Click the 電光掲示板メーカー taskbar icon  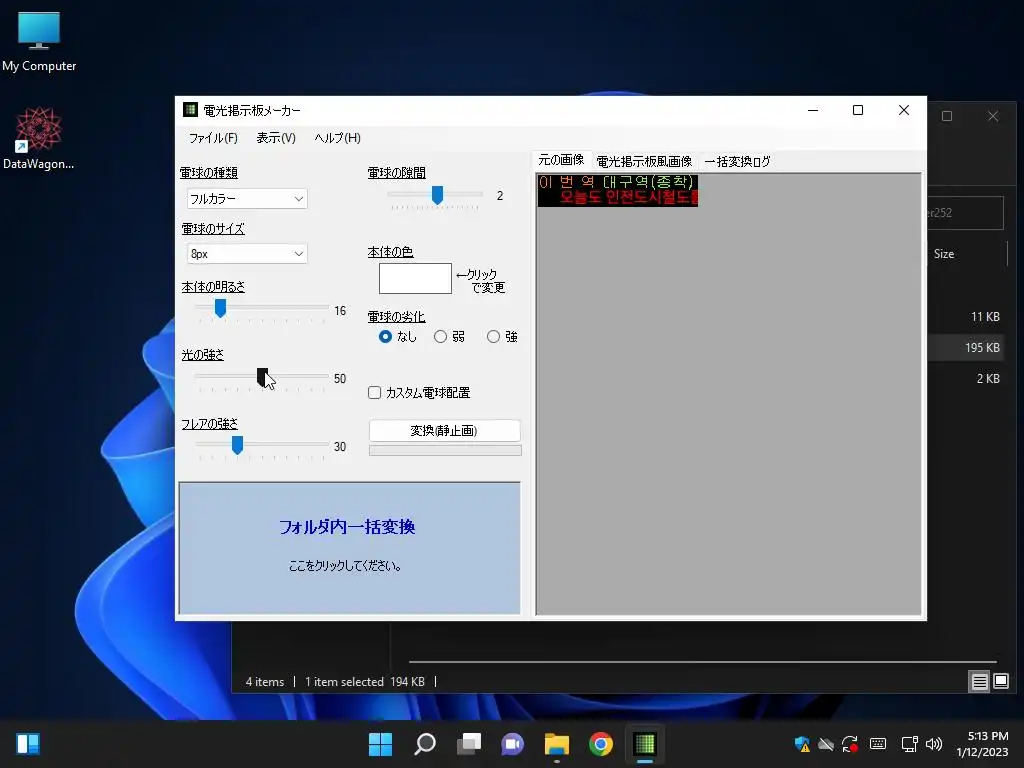click(x=645, y=744)
